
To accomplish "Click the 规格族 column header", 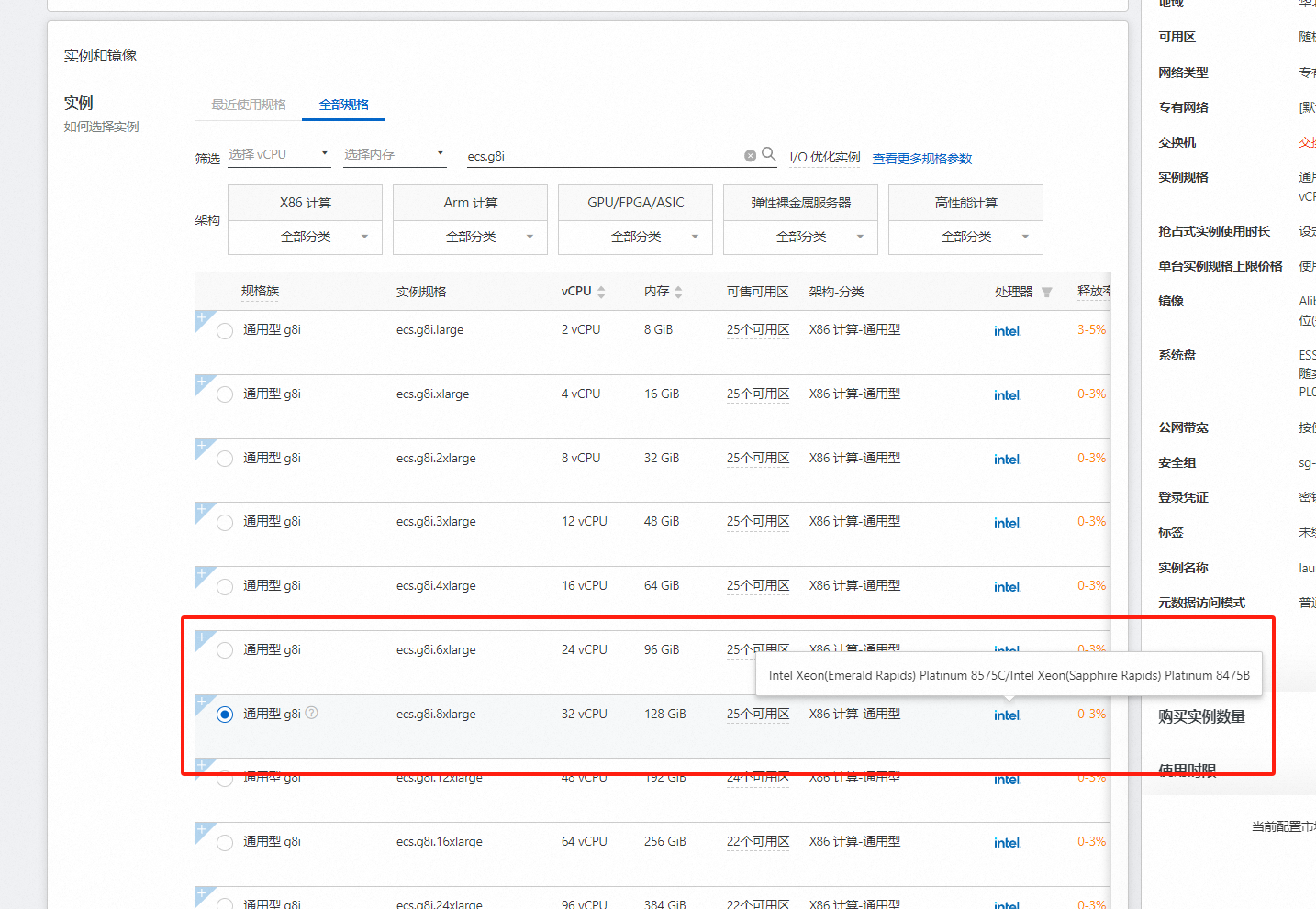I will click(260, 291).
